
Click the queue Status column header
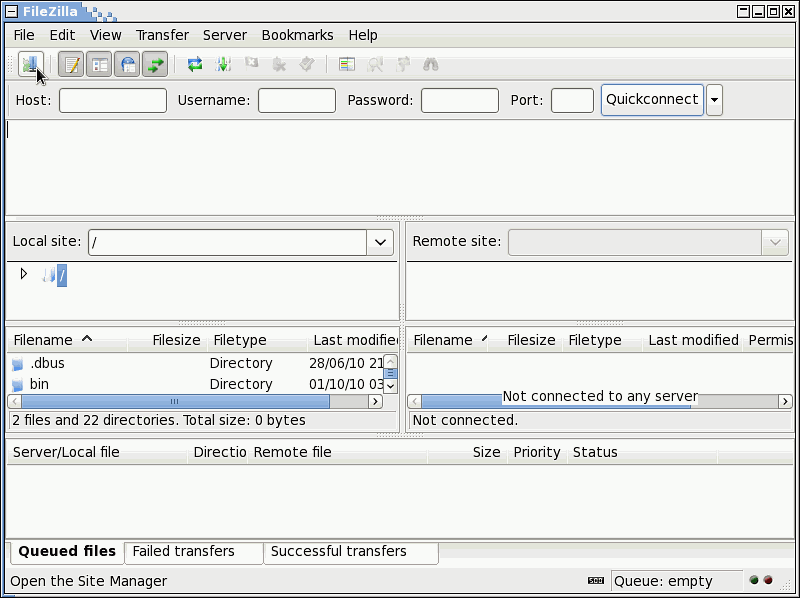pos(643,453)
